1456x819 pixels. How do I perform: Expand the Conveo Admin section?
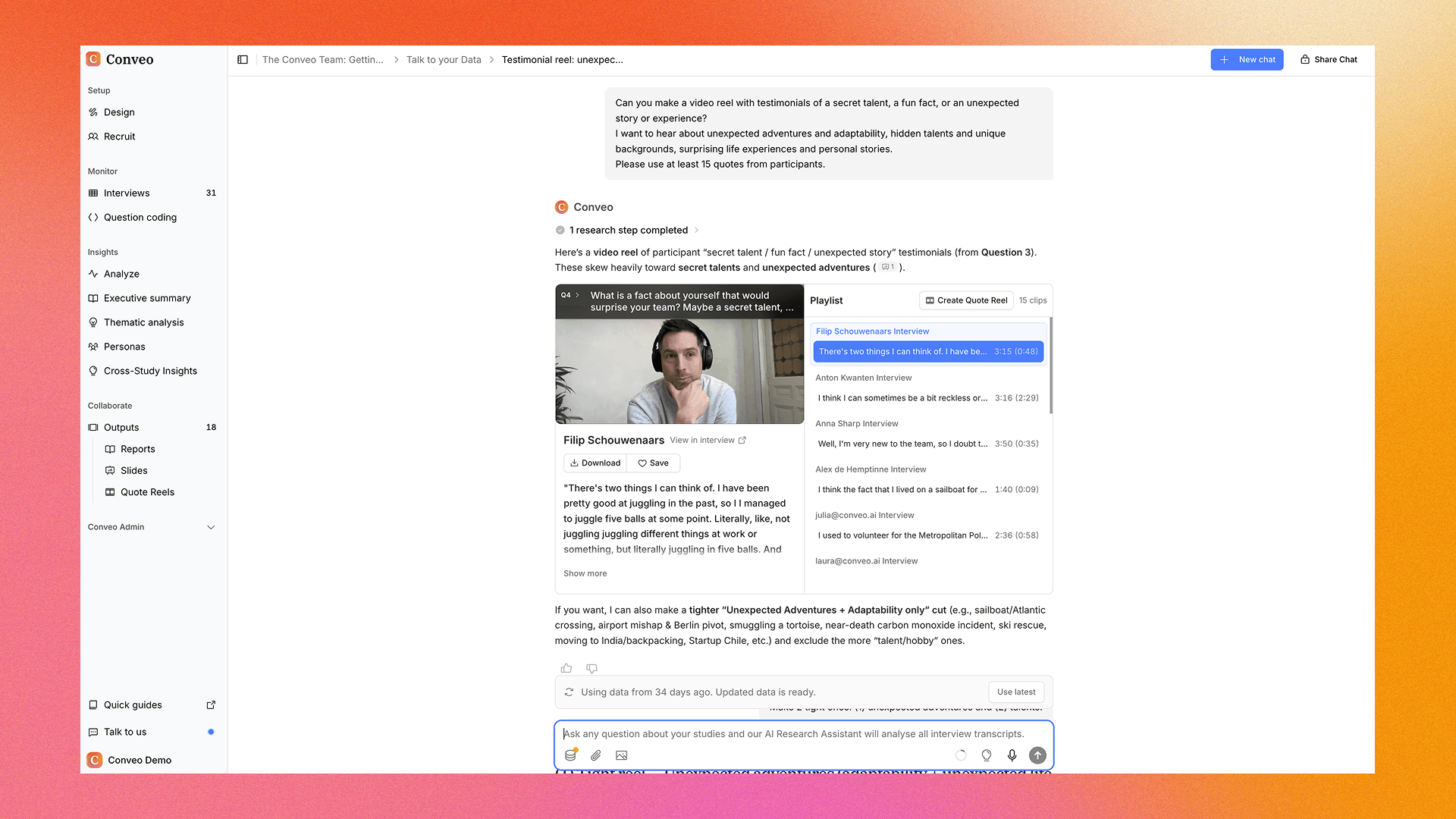(x=211, y=527)
